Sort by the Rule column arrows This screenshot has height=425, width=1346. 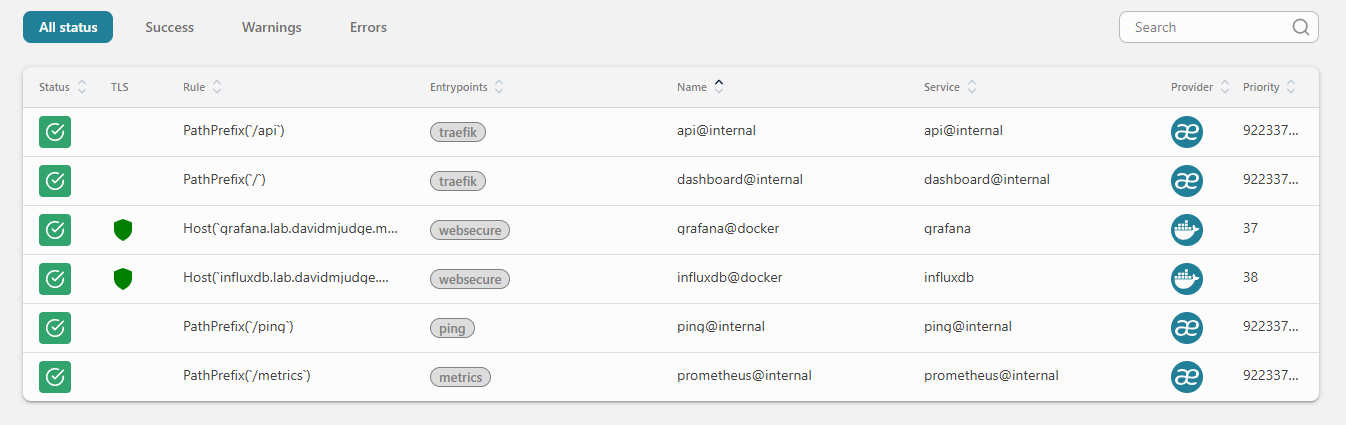(217, 87)
